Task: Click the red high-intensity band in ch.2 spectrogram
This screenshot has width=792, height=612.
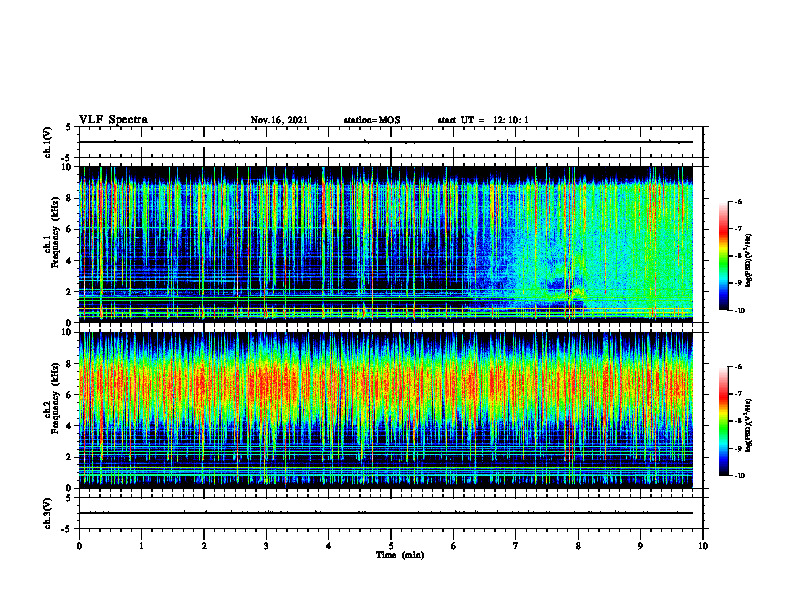Action: click(386, 384)
